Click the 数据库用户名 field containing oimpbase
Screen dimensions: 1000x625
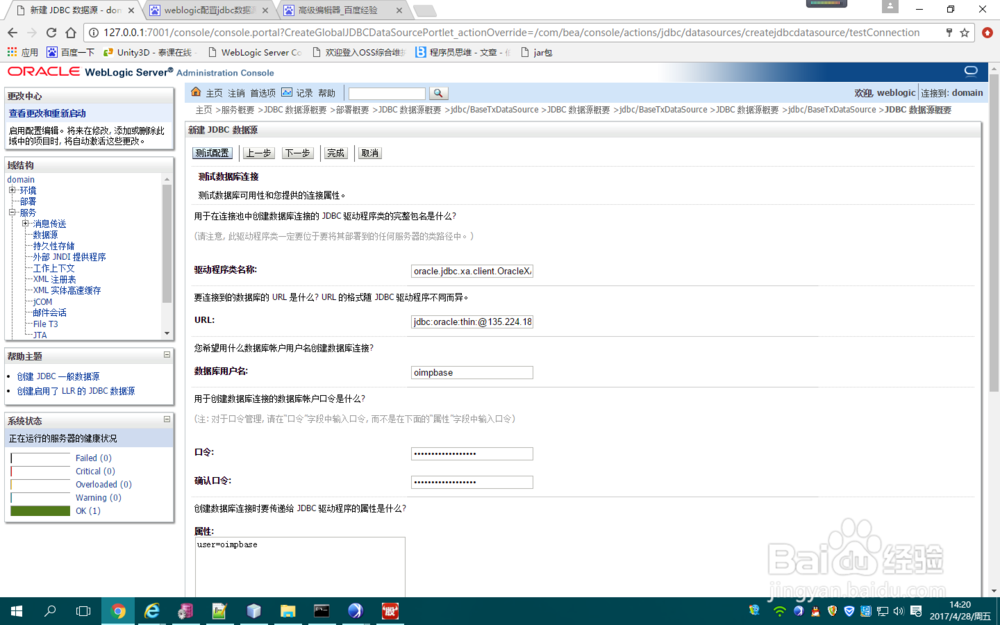click(x=472, y=372)
